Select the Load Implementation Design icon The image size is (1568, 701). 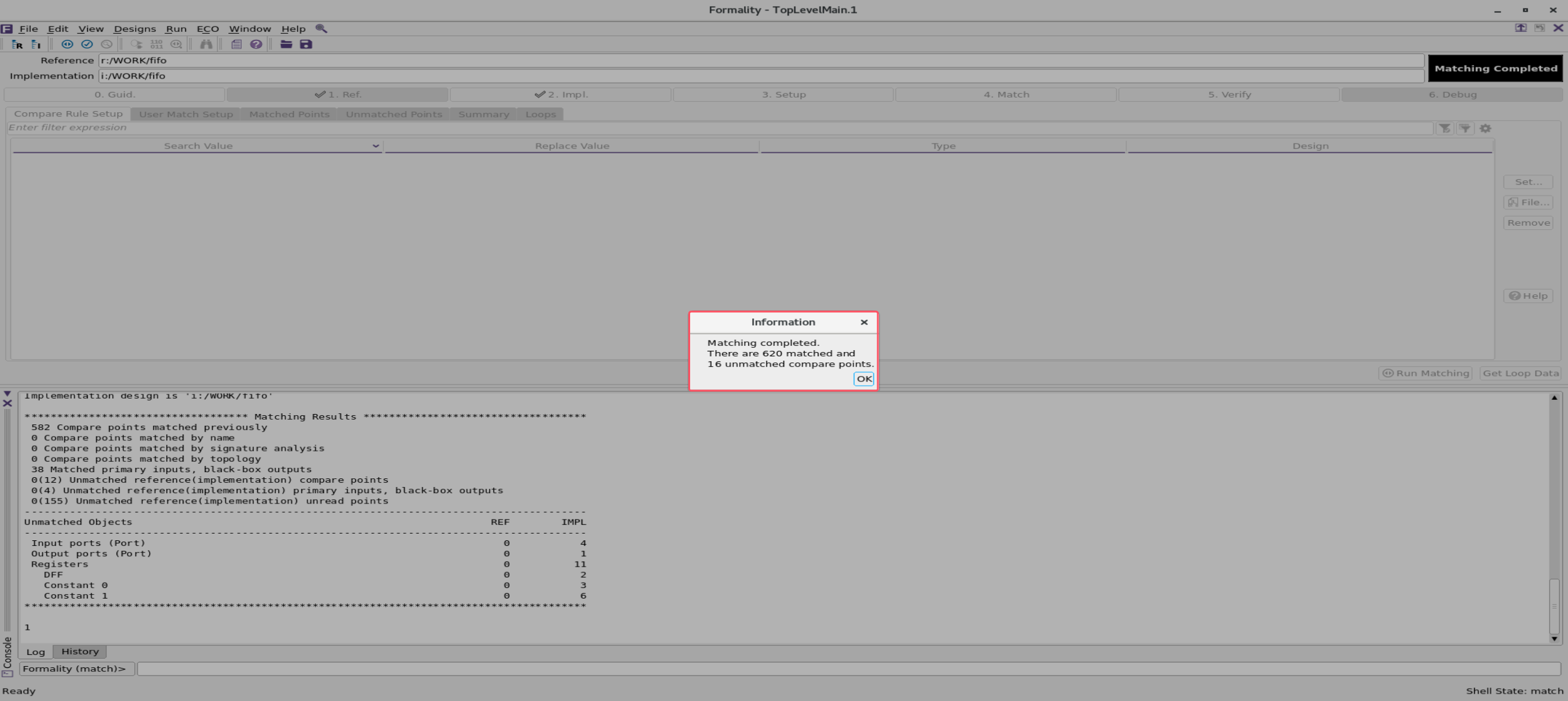coord(36,44)
